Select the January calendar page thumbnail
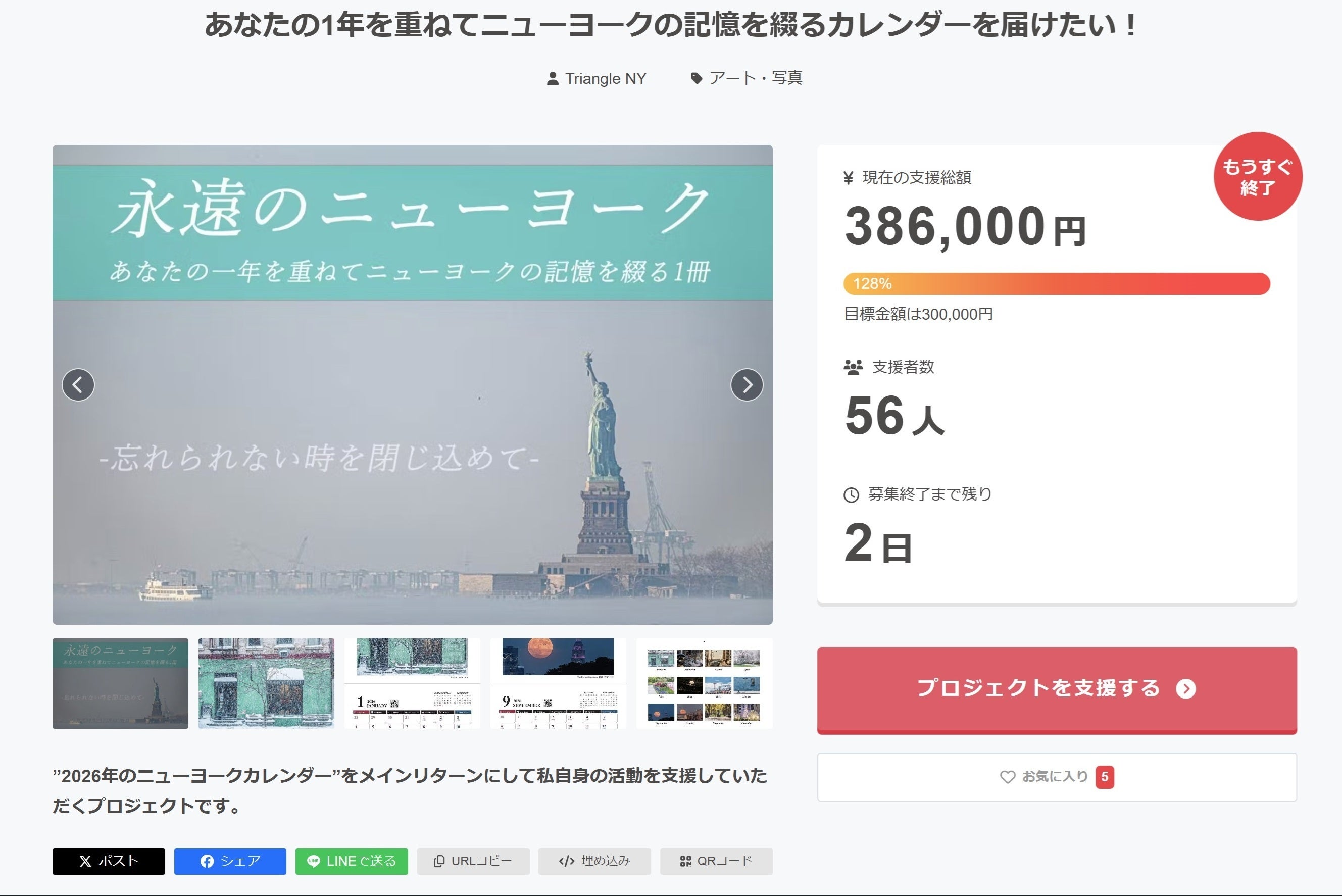Viewport: 1342px width, 896px height. 412,683
